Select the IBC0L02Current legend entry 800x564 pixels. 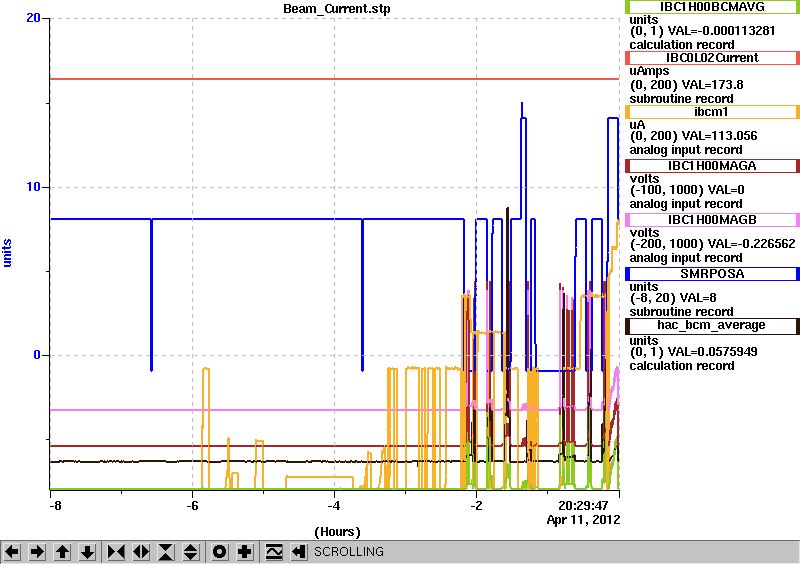click(712, 58)
